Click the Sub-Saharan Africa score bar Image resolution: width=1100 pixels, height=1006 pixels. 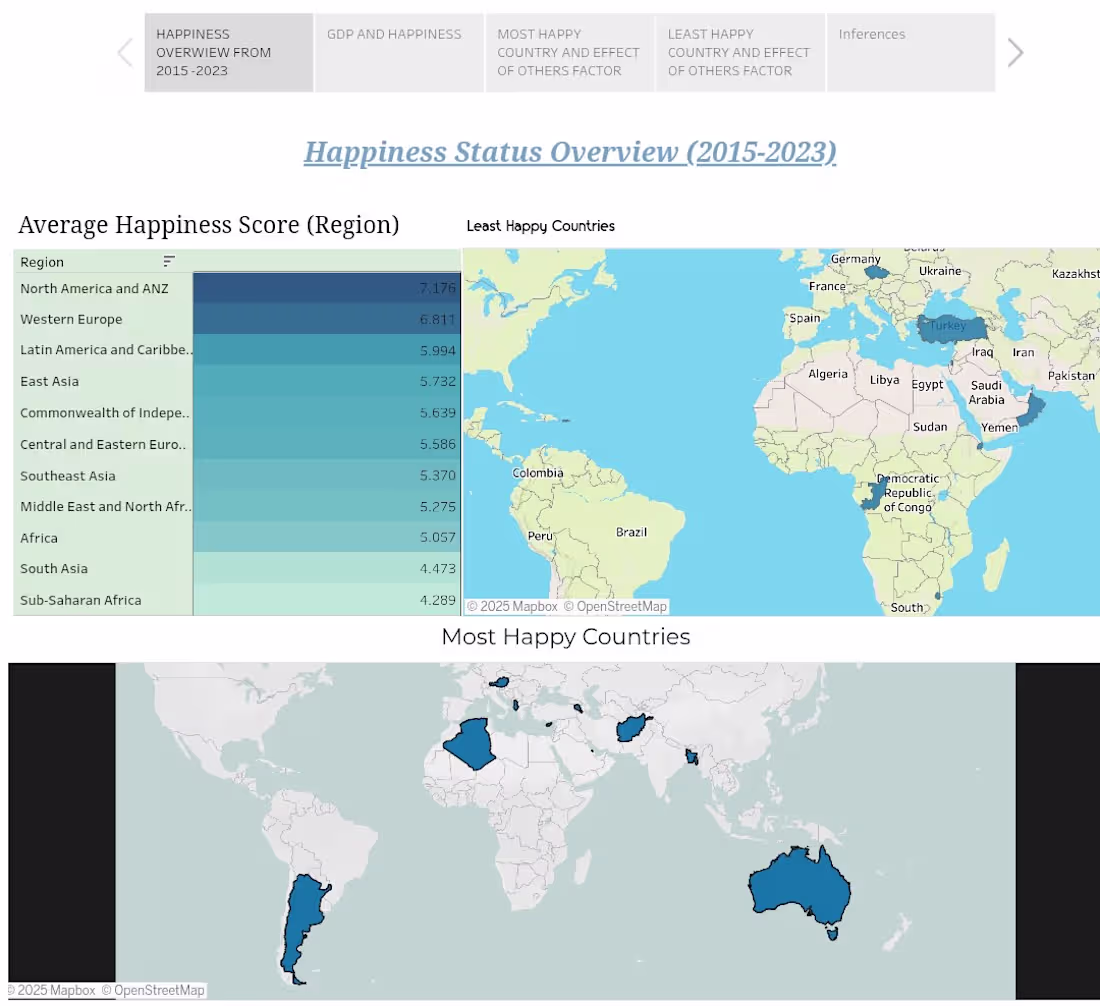(325, 599)
